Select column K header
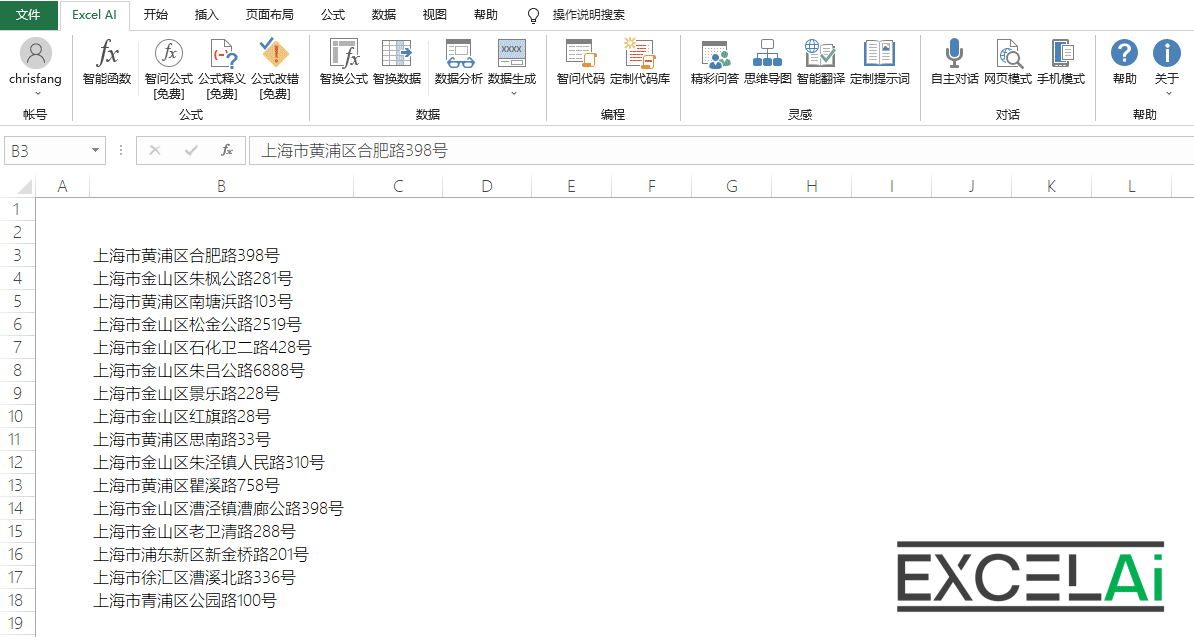Image resolution: width=1194 pixels, height=637 pixels. (x=1052, y=186)
